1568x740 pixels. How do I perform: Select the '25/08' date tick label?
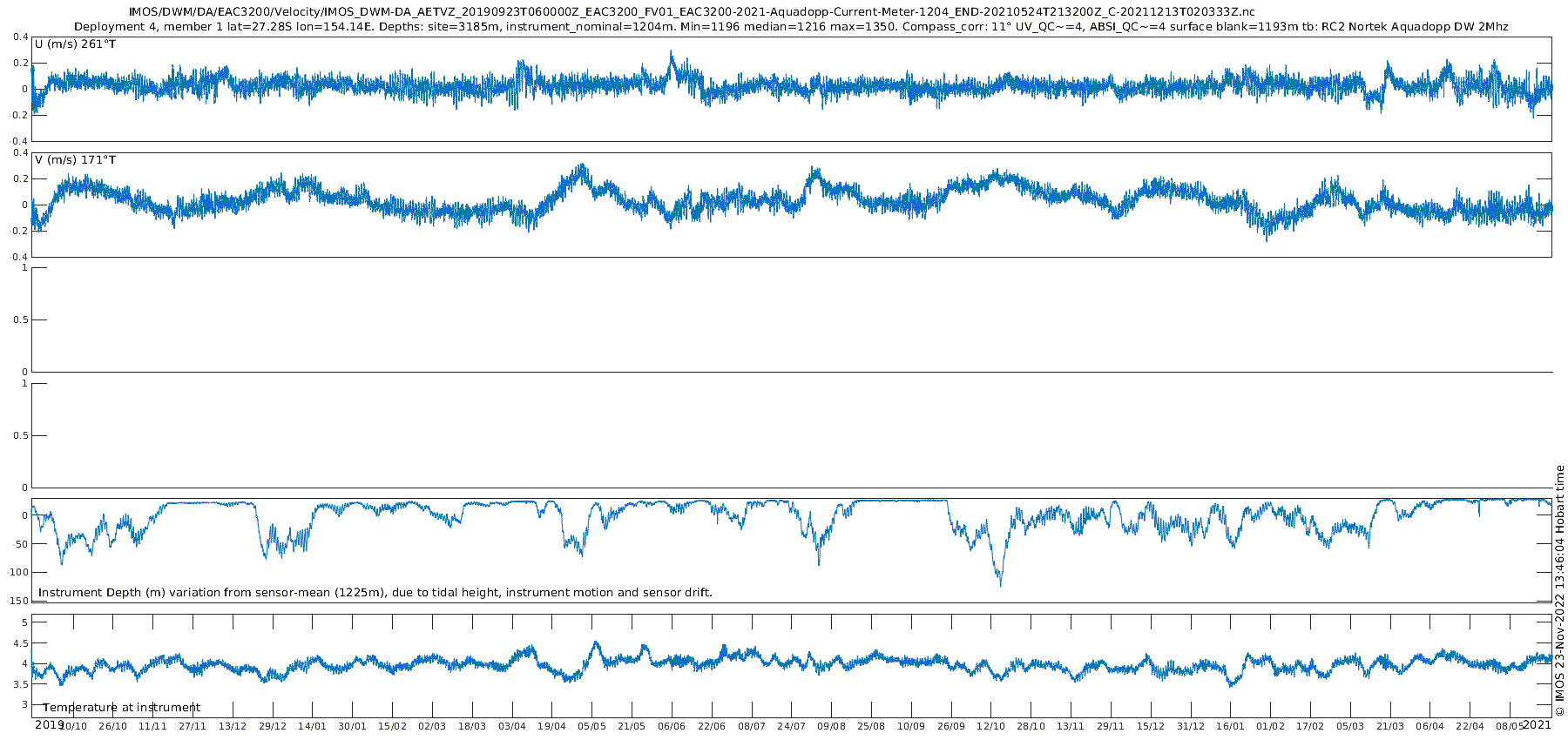click(872, 726)
